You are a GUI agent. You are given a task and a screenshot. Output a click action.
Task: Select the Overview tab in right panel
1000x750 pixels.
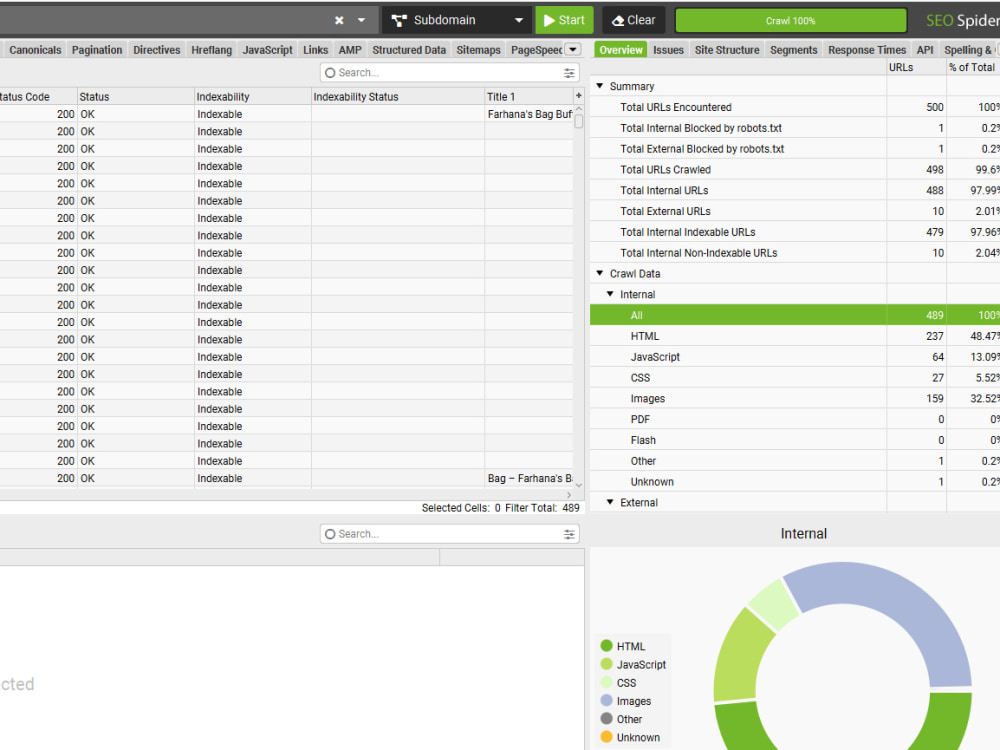tap(621, 50)
